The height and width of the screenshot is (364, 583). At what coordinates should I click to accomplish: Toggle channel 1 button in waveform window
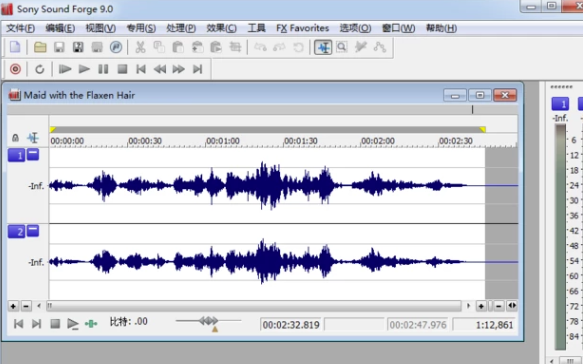tap(16, 155)
